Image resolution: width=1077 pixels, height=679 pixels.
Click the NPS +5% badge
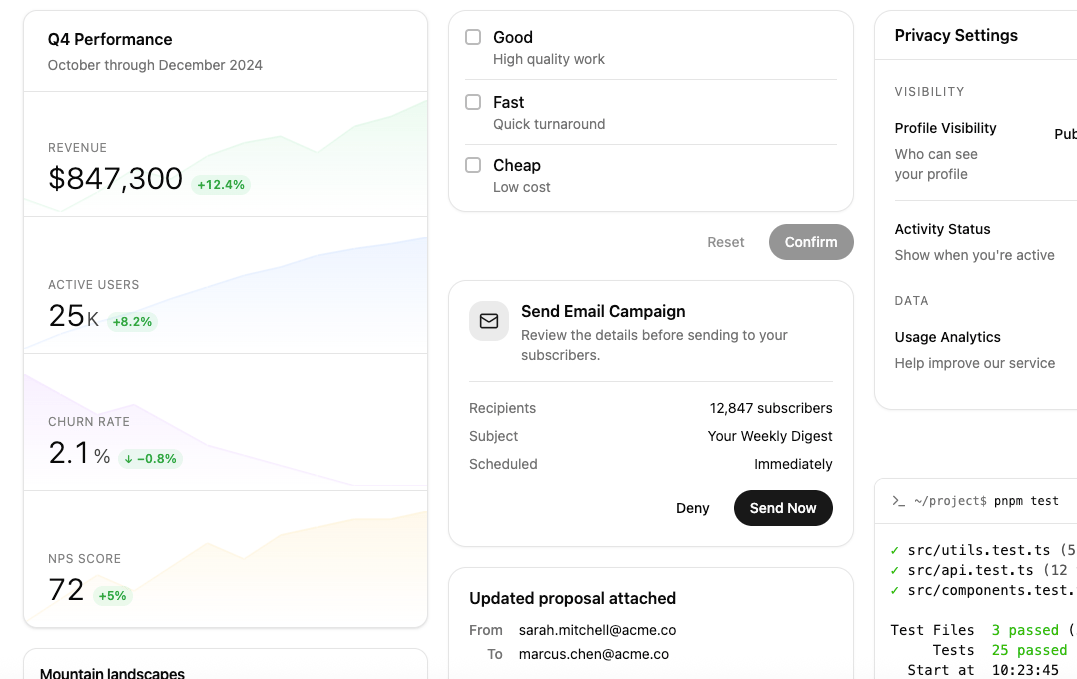112,596
